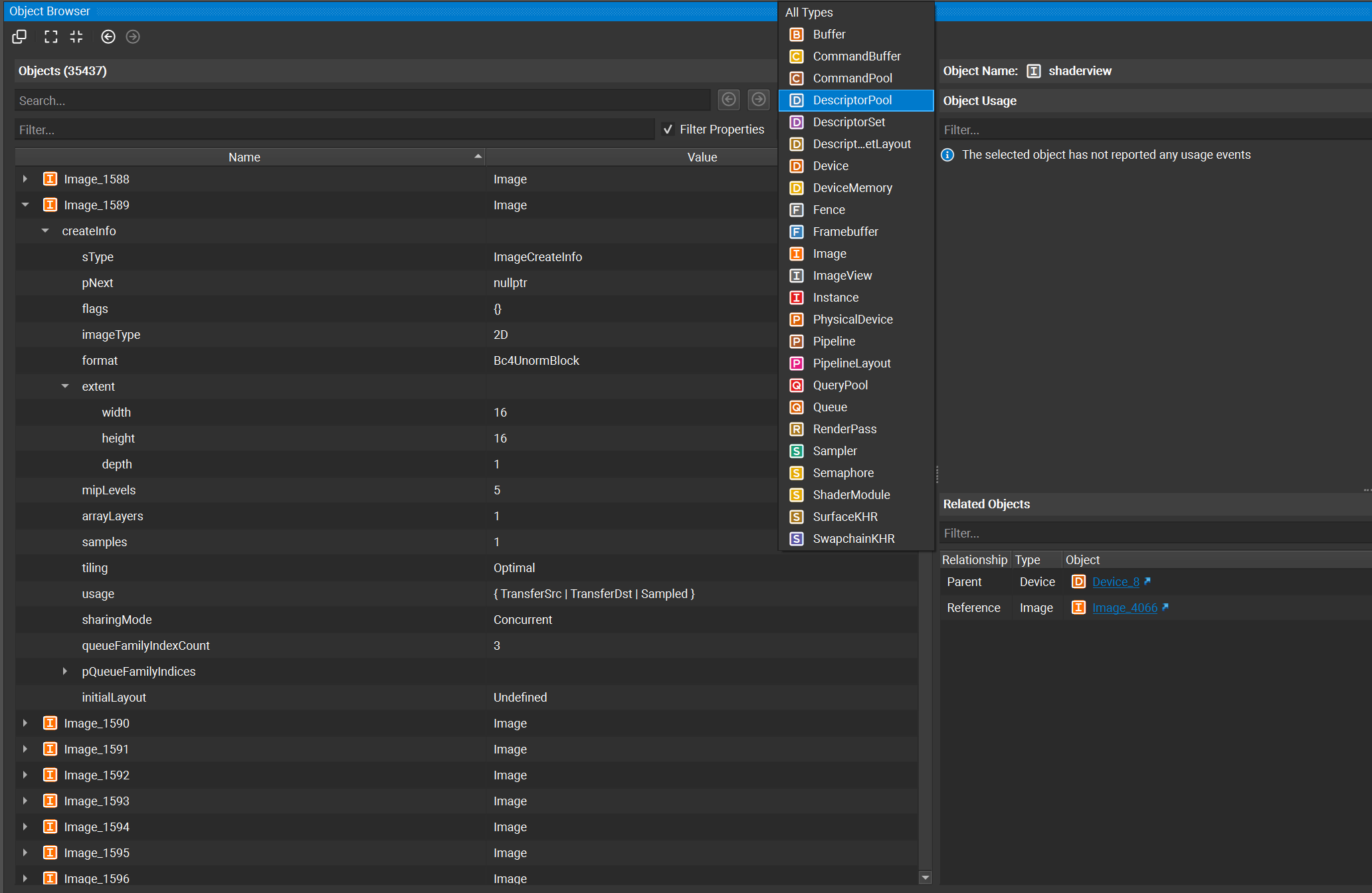Click the Image icon next to Image_1589

(x=50, y=205)
